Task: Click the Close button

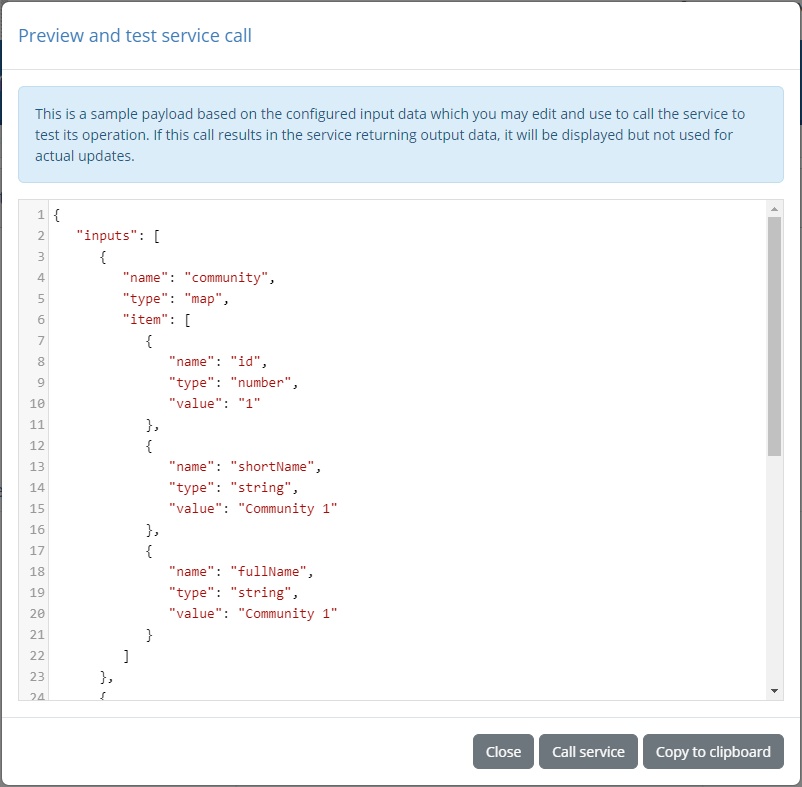Action: point(503,751)
